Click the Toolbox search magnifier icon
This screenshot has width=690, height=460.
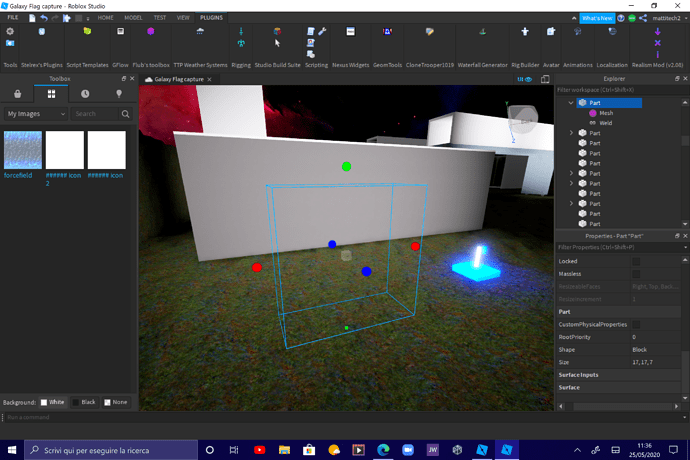pos(125,114)
